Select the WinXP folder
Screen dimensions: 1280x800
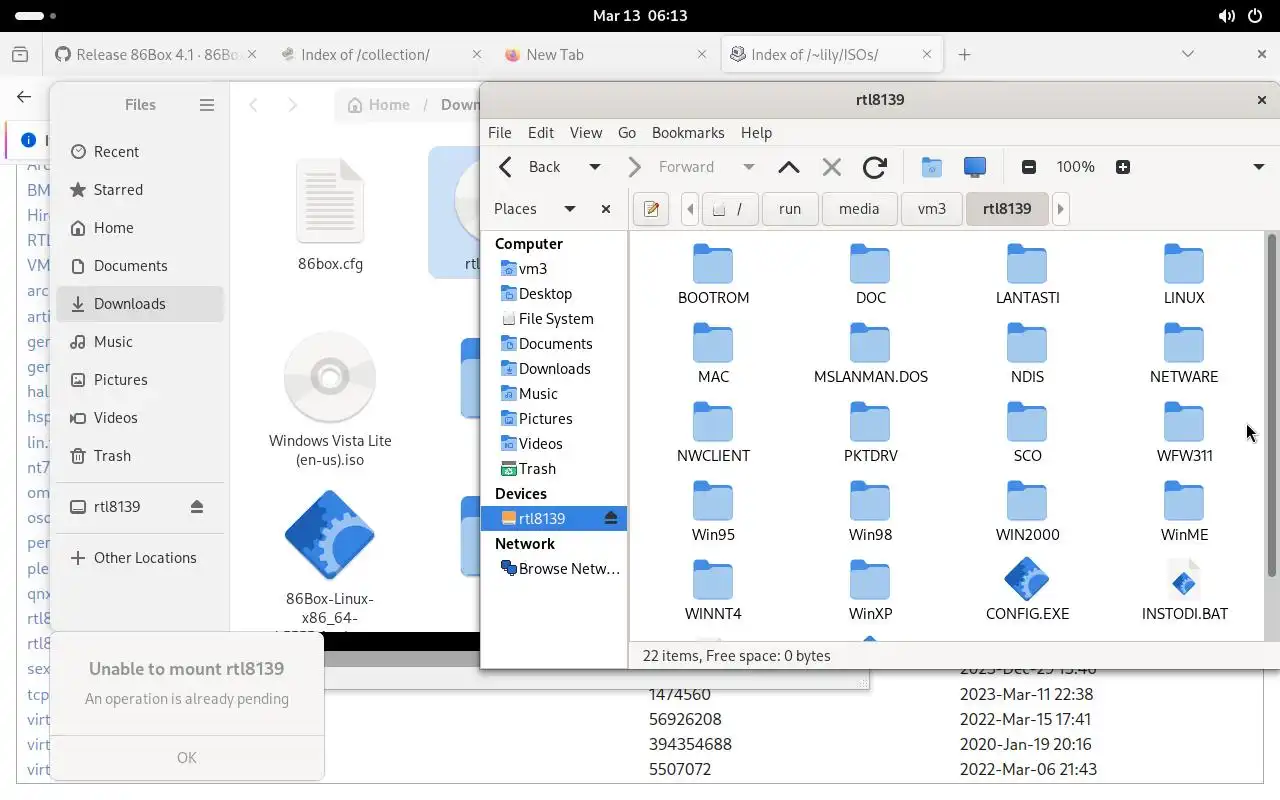[x=870, y=590]
